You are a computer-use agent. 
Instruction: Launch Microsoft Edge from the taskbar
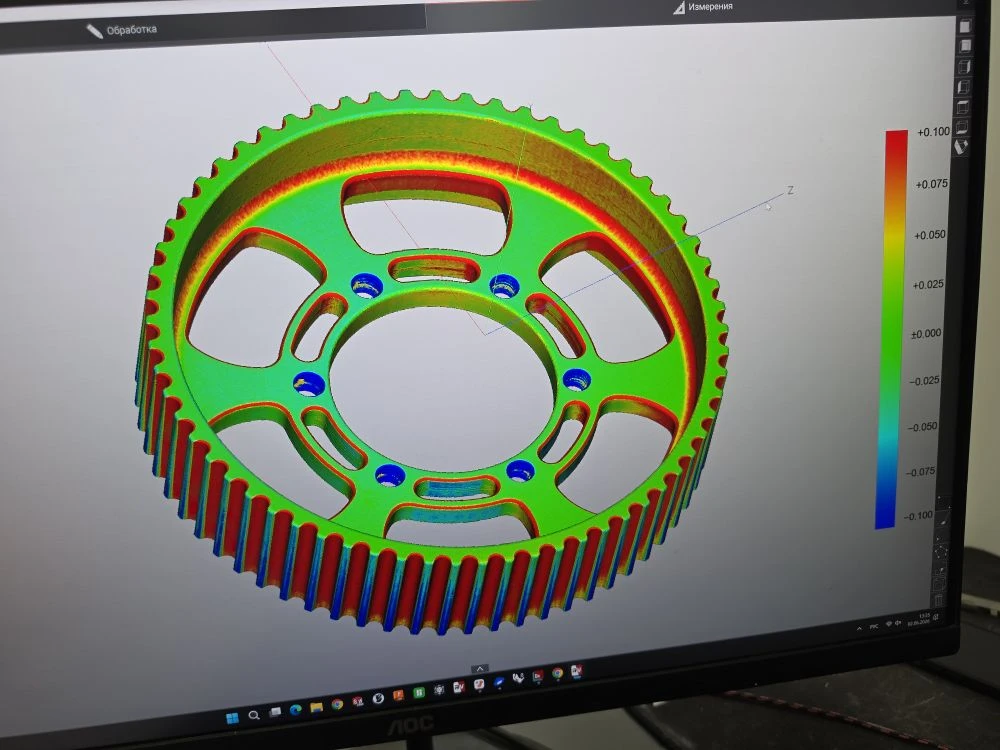(x=296, y=709)
